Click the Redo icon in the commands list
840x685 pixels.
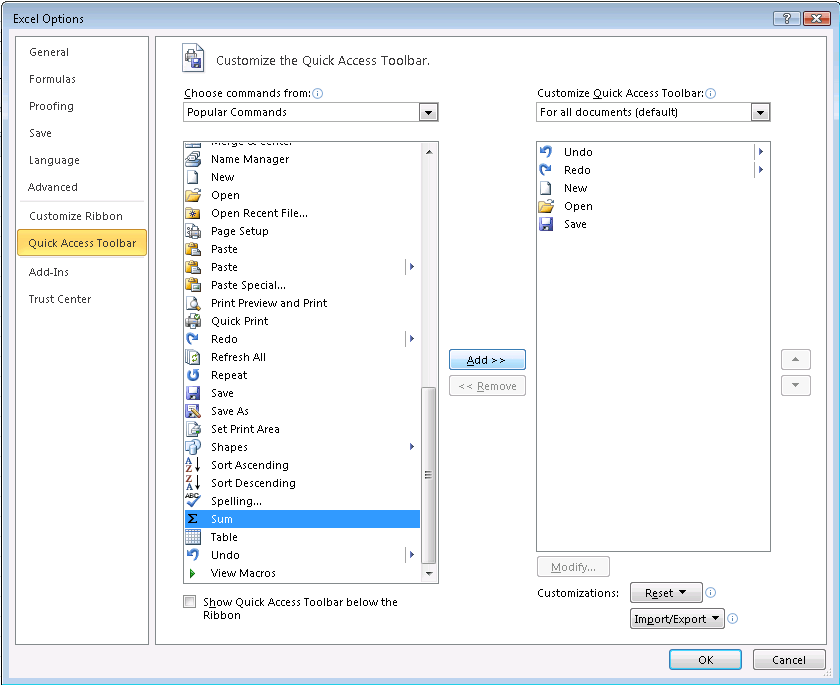[x=193, y=339]
